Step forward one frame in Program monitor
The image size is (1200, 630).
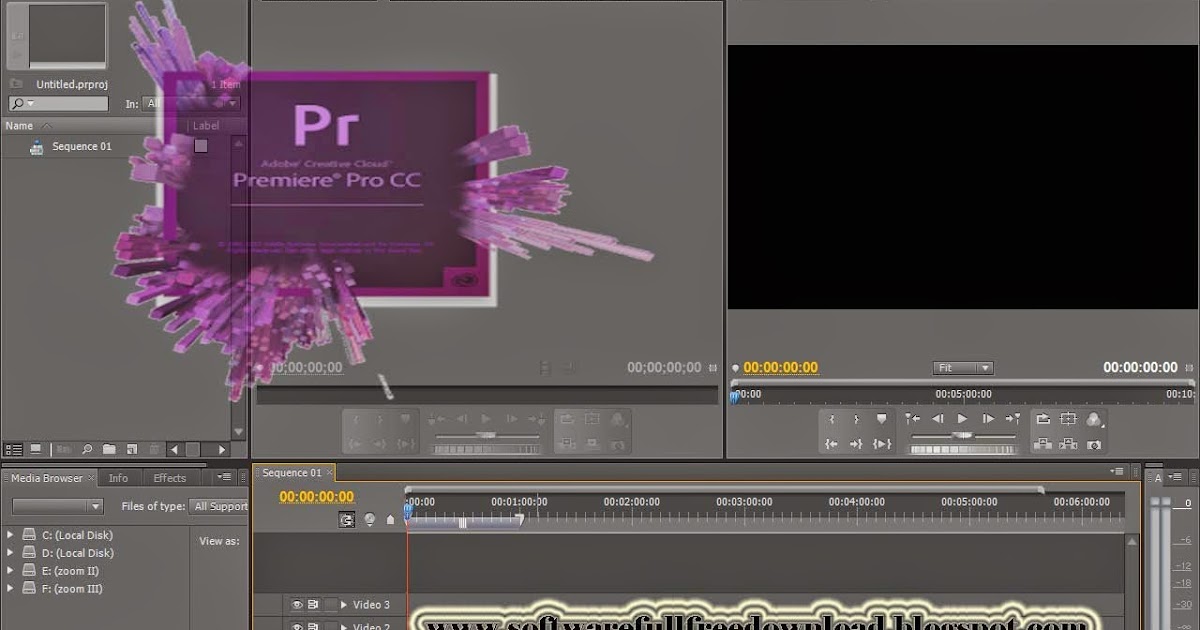(x=988, y=419)
